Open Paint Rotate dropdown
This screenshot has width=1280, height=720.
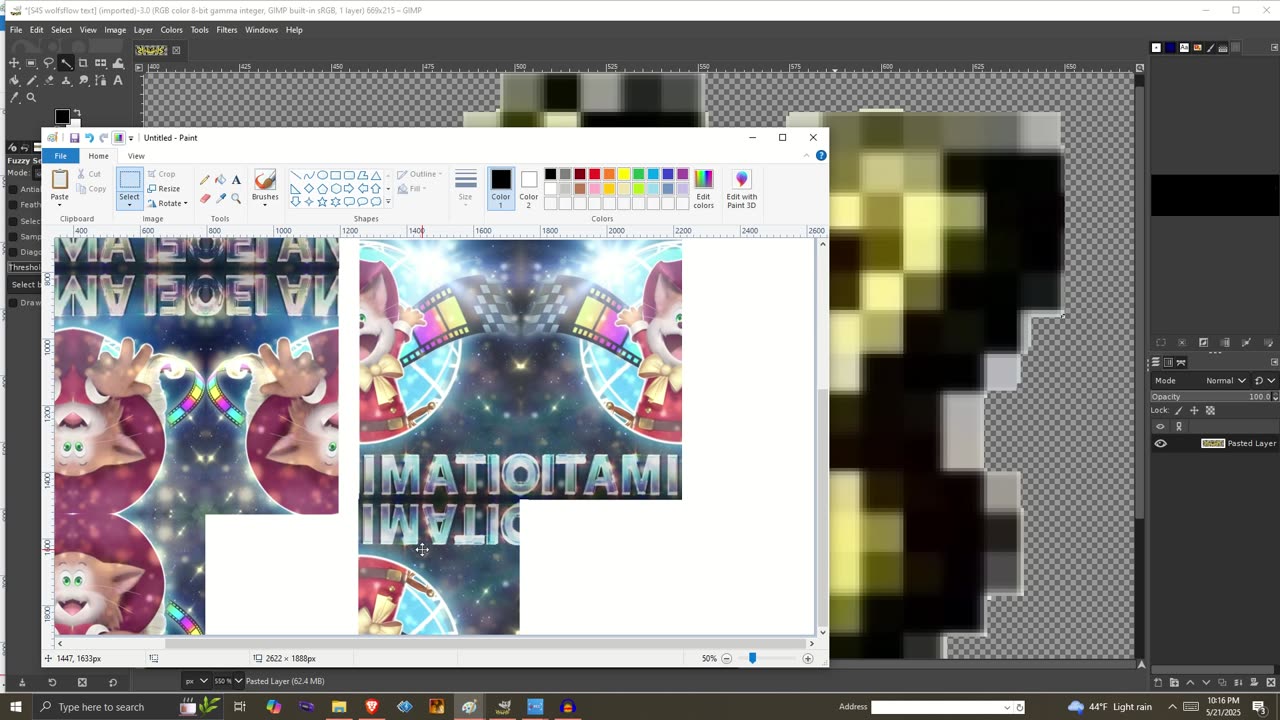[x=167, y=203]
